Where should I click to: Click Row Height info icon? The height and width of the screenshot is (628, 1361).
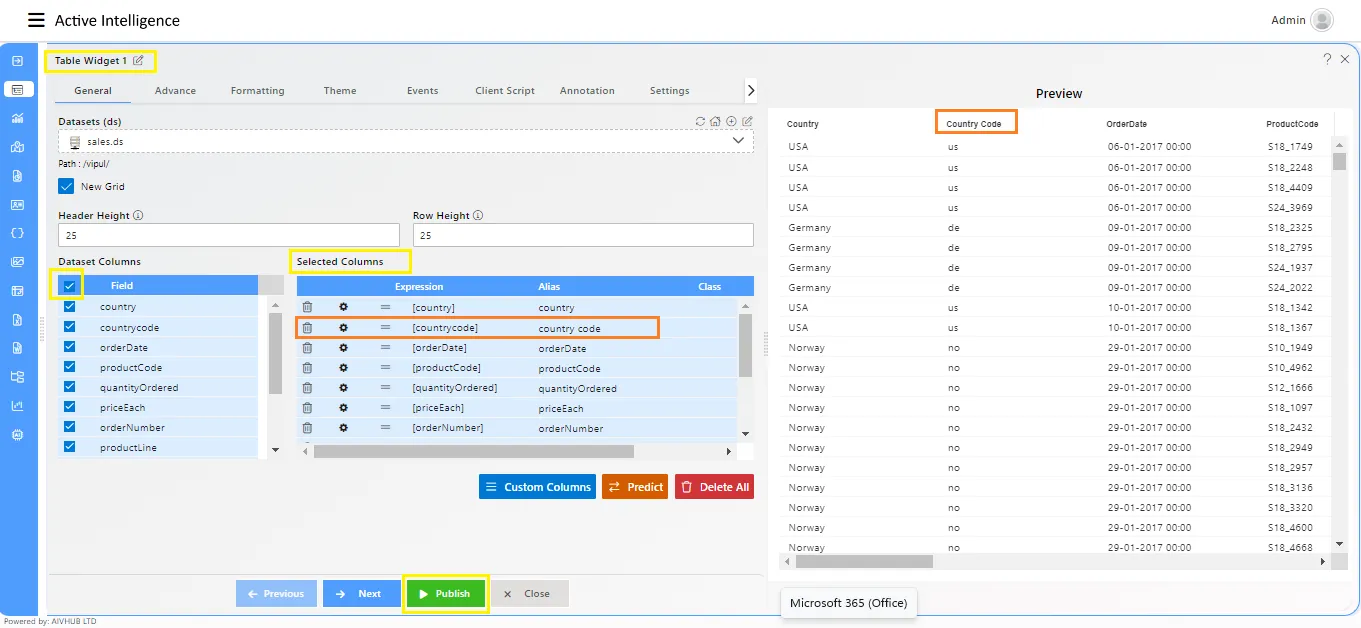point(478,215)
